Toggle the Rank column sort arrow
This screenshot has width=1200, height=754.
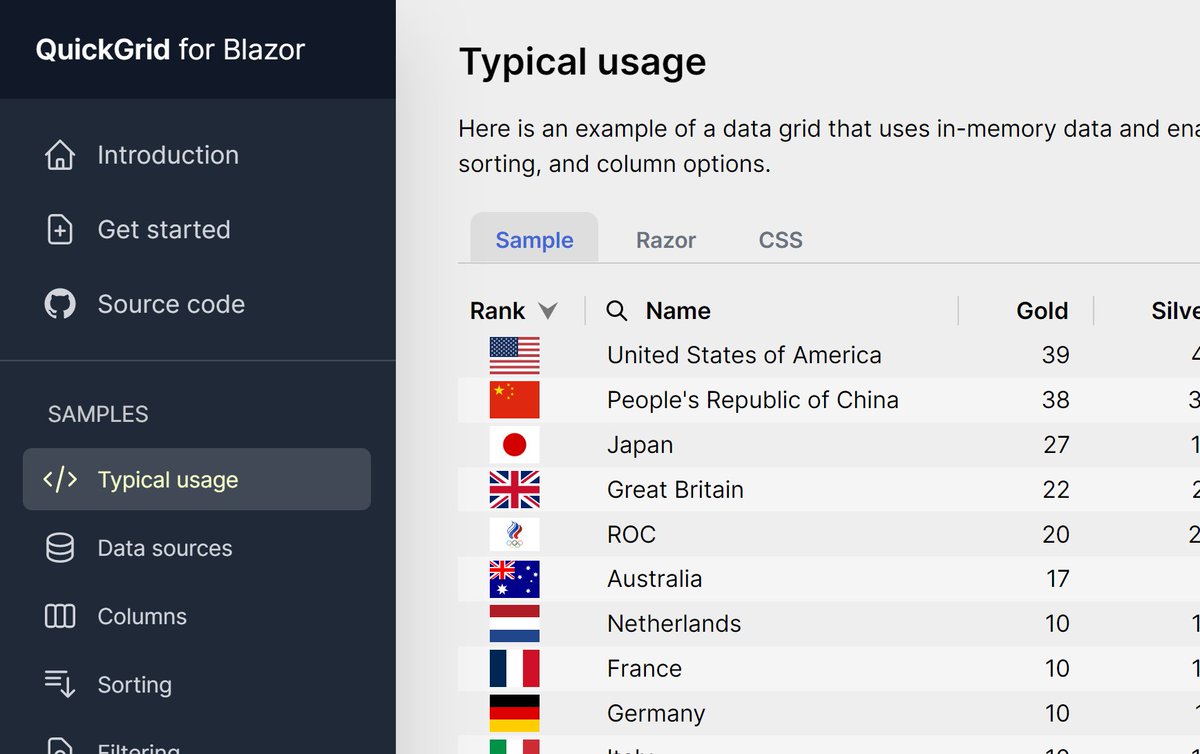coord(548,311)
